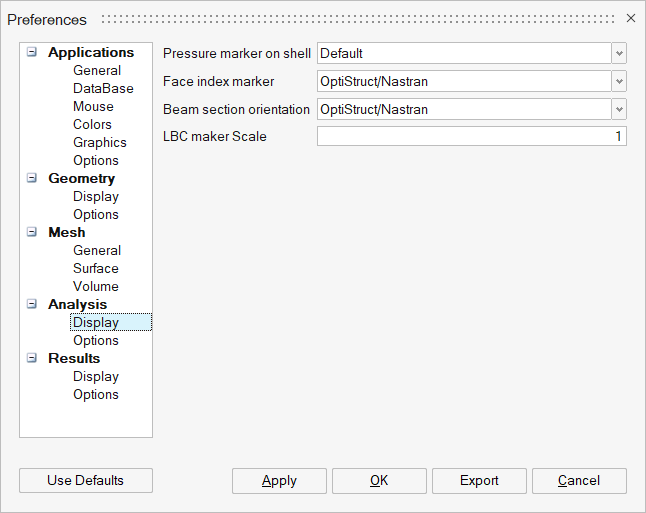This screenshot has width=646, height=513.
Task: Open Beam section orientation dropdown
Action: tap(619, 109)
